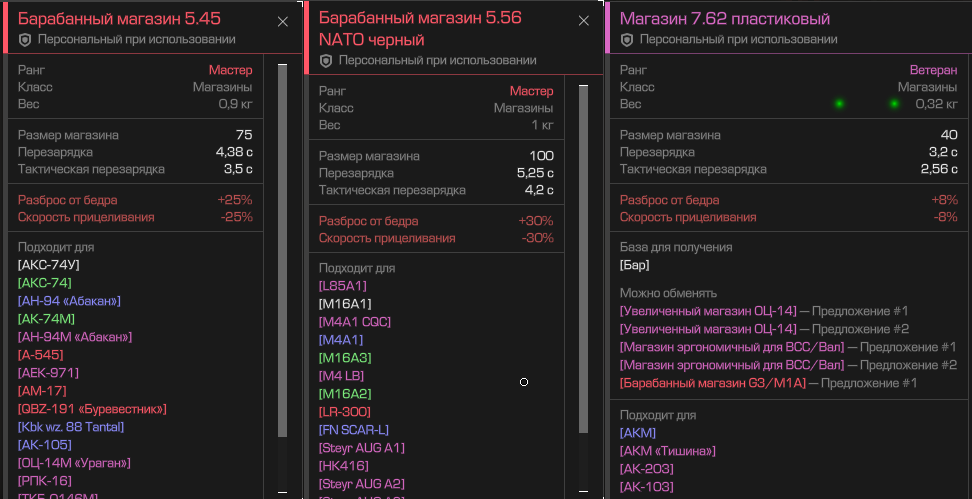Open the [Kbk wz. 88 Tantal] link
This screenshot has width=972, height=499.
(x=71, y=427)
